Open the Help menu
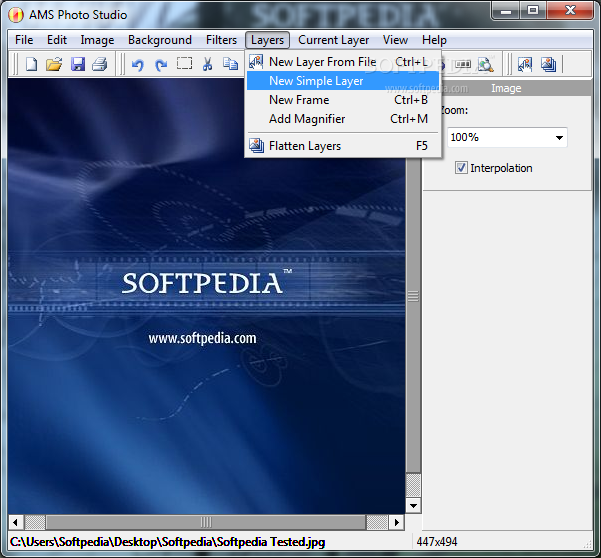601x558 pixels. [434, 40]
